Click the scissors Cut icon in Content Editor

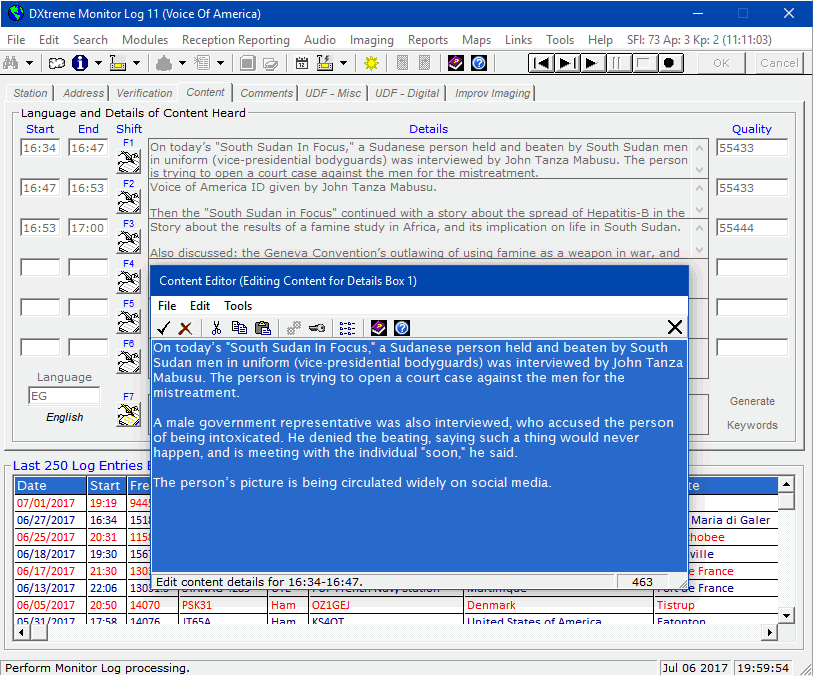216,328
